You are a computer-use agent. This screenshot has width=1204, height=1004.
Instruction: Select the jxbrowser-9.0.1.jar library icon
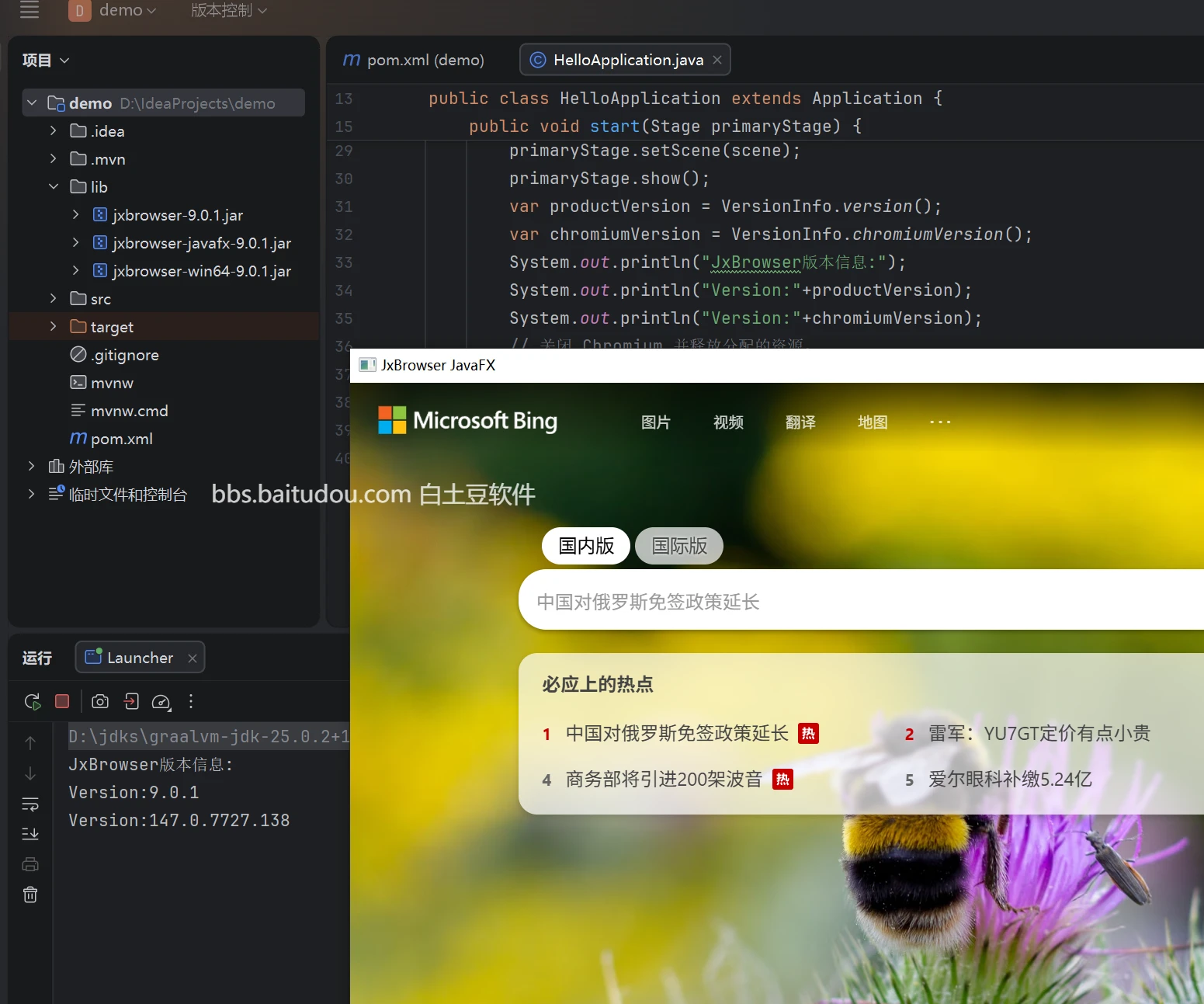(x=100, y=214)
